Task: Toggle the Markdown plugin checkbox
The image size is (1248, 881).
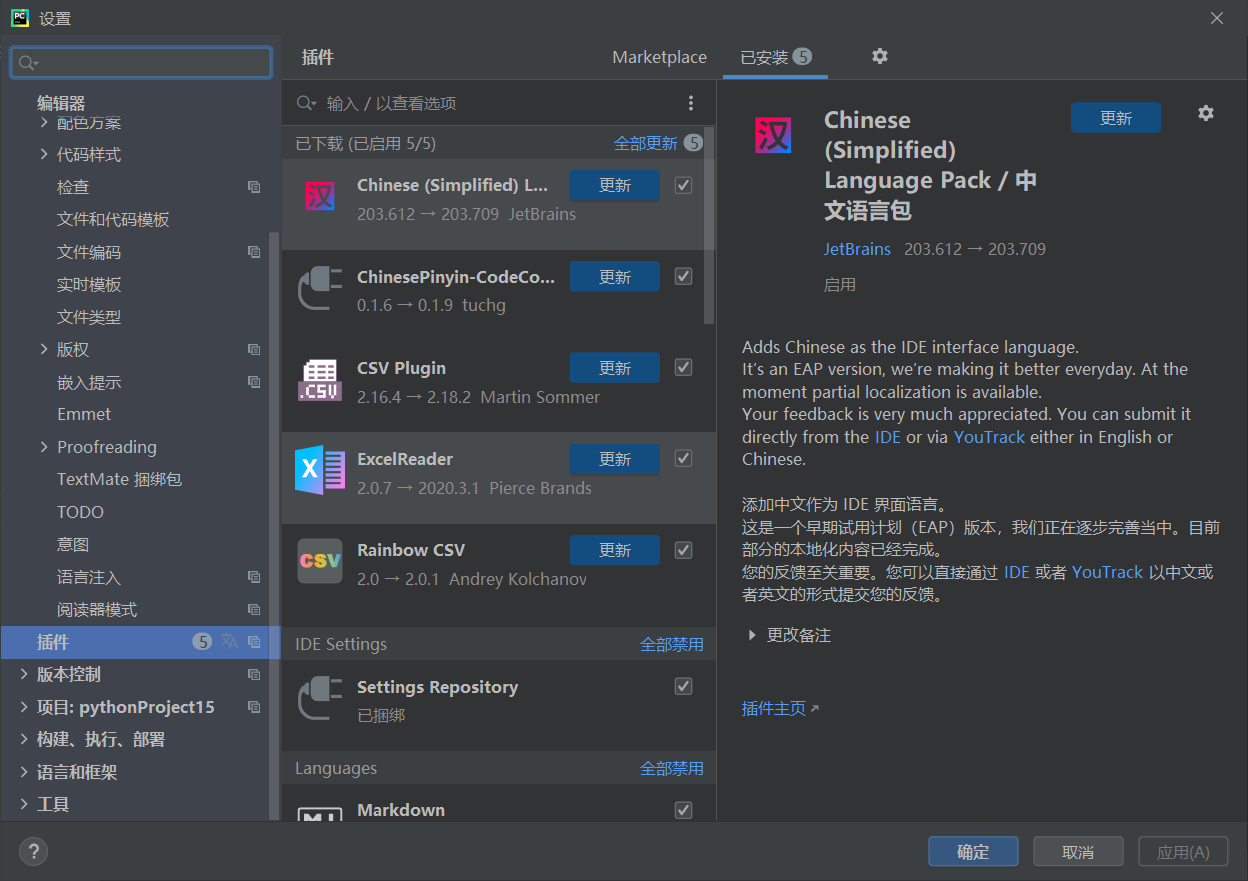Action: click(684, 810)
